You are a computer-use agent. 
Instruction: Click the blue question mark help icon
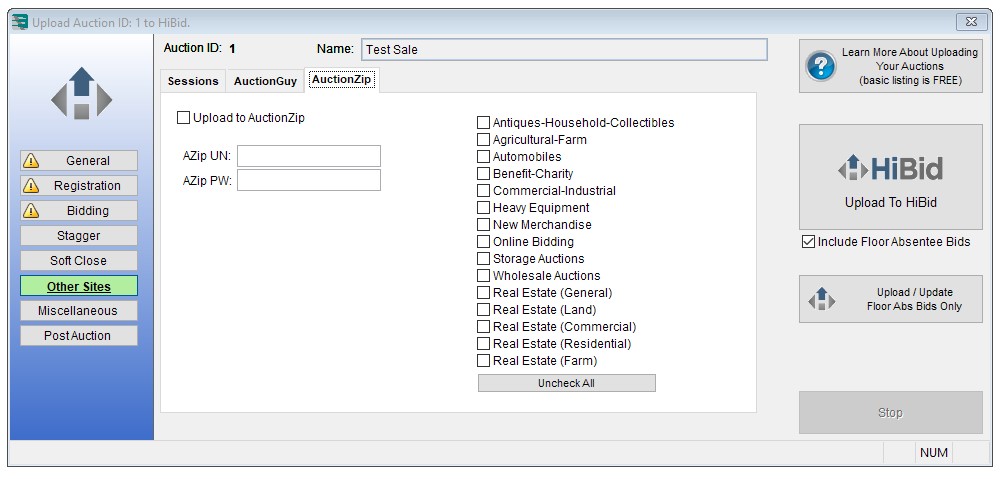tap(821, 66)
